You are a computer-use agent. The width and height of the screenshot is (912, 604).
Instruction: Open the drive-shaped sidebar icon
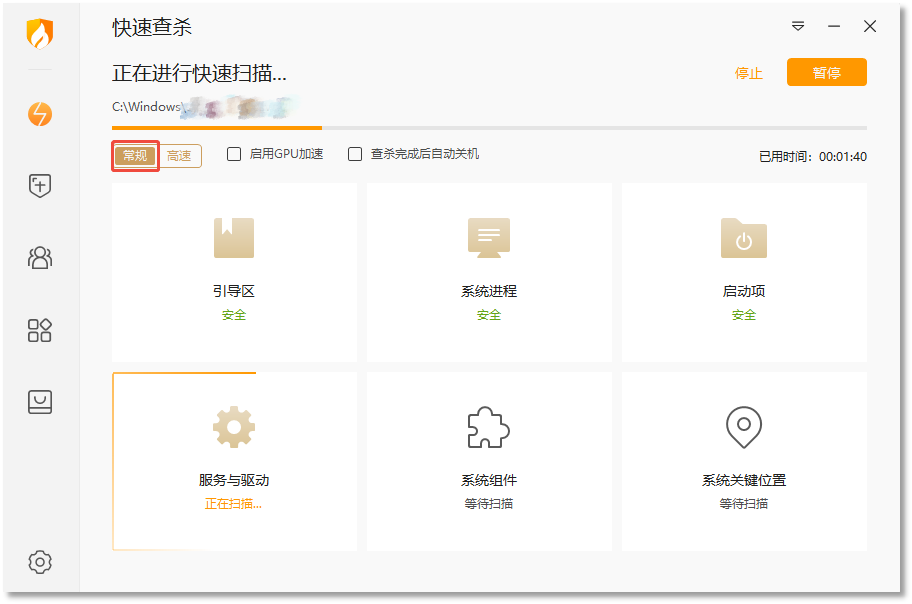[x=40, y=402]
